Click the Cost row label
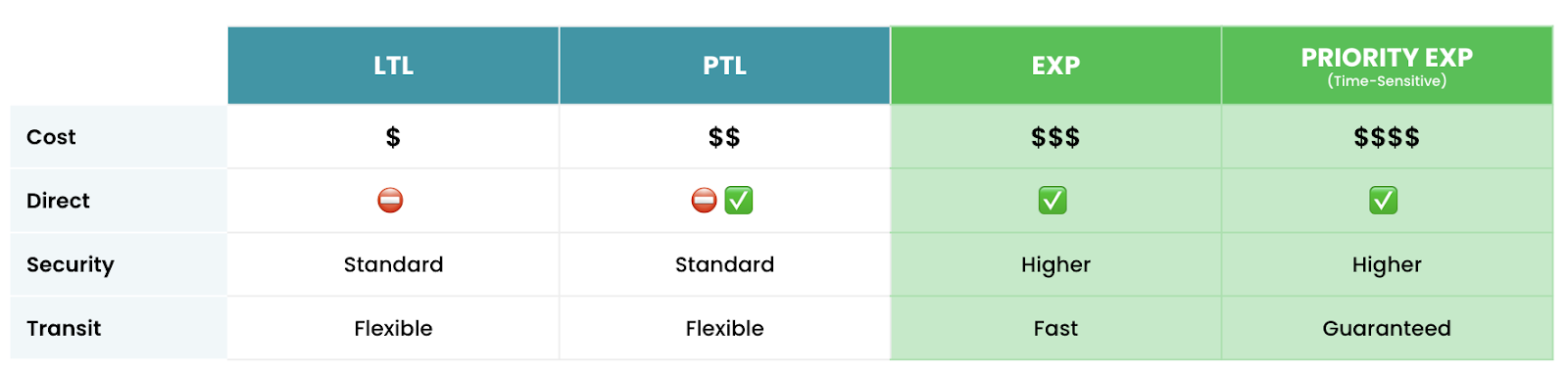Viewport: 1568px width, 372px height. pyautogui.click(x=51, y=137)
